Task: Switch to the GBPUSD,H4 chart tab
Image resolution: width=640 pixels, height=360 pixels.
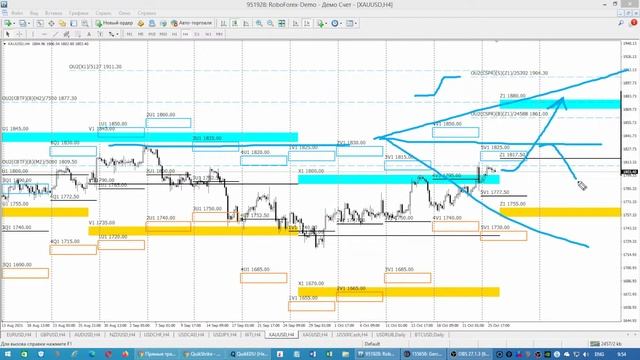Action: (53, 335)
